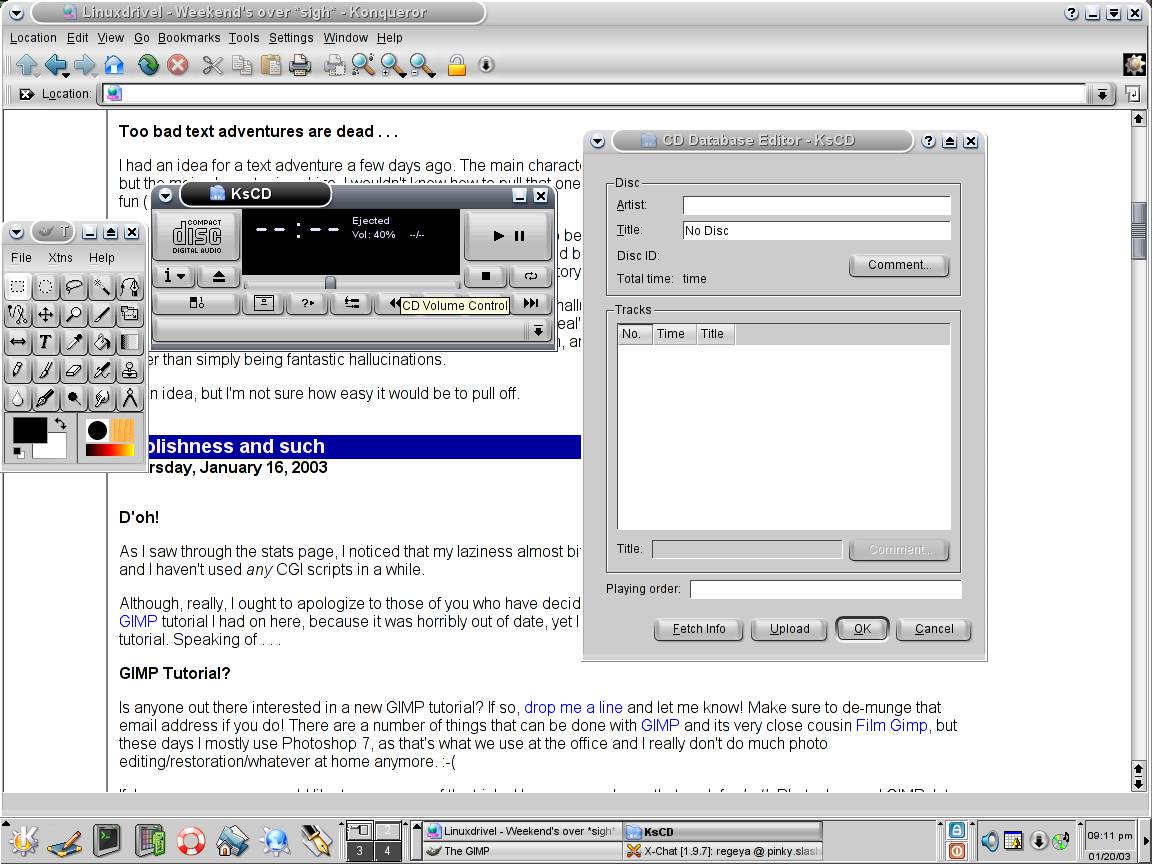Expand the Konqueror location bar history dropdown
This screenshot has height=864, width=1152.
[x=1102, y=94]
